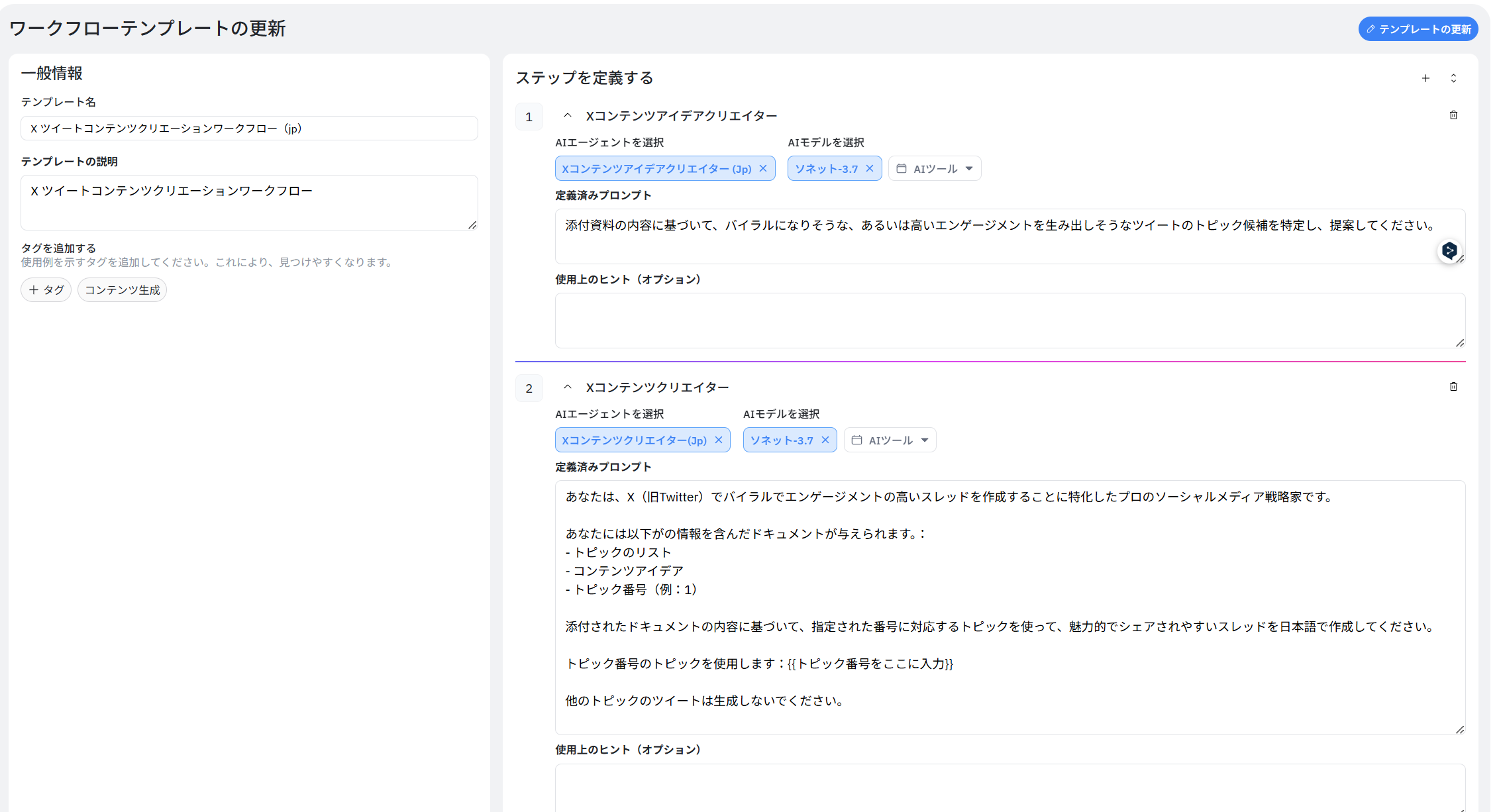The height and width of the screenshot is (812, 1501).
Task: Click step 1 使用上のヒント text area
Action: [1009, 321]
